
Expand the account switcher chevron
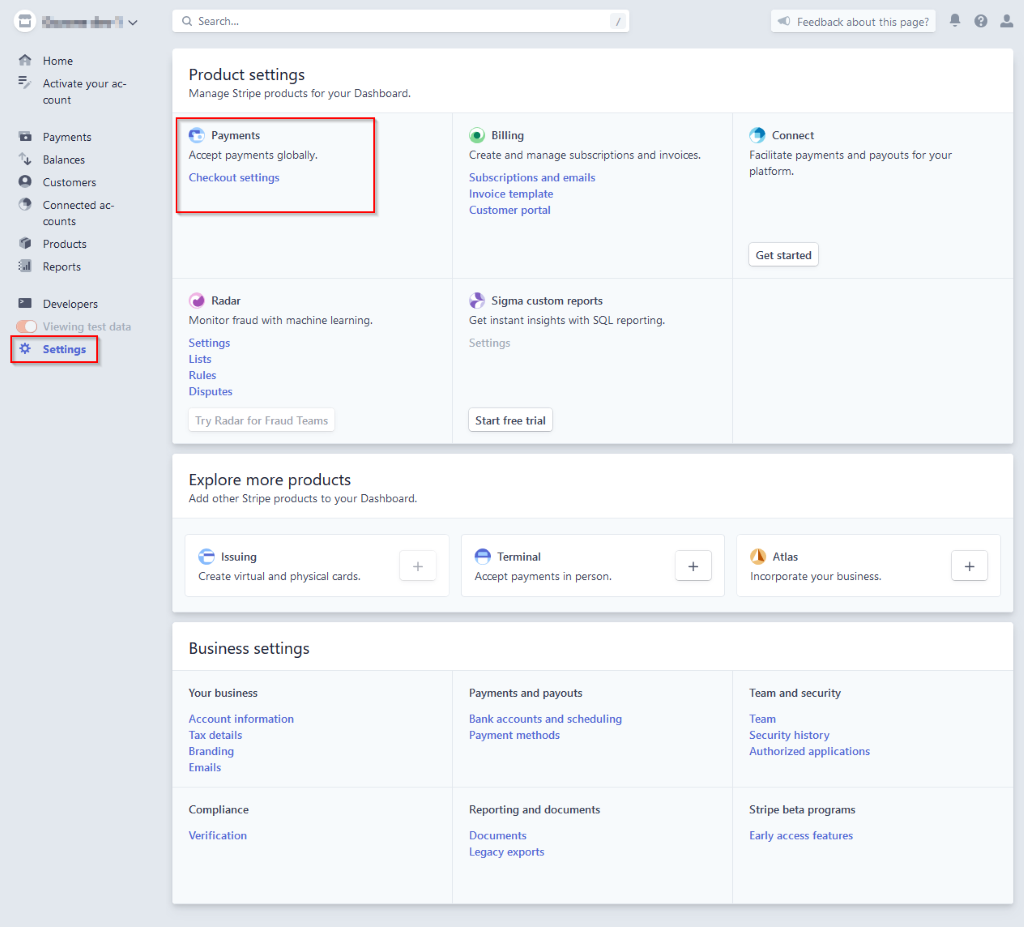[133, 22]
